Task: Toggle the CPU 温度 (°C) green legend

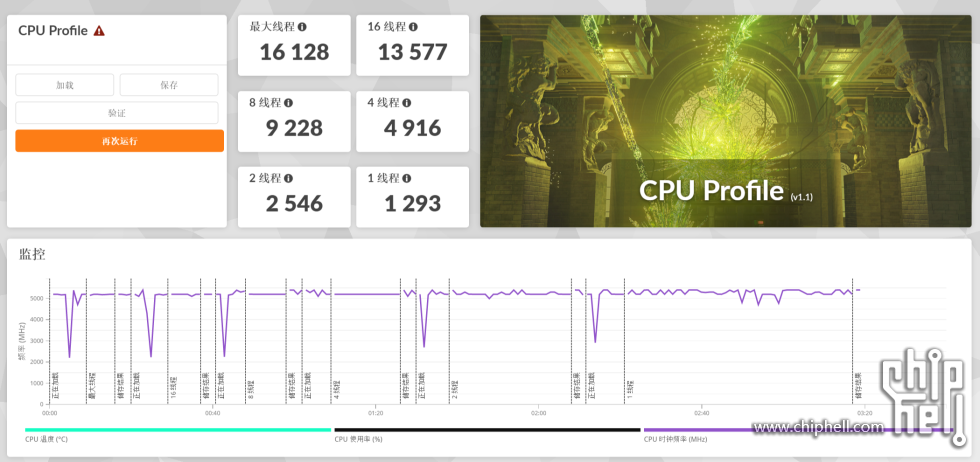Action: click(178, 430)
